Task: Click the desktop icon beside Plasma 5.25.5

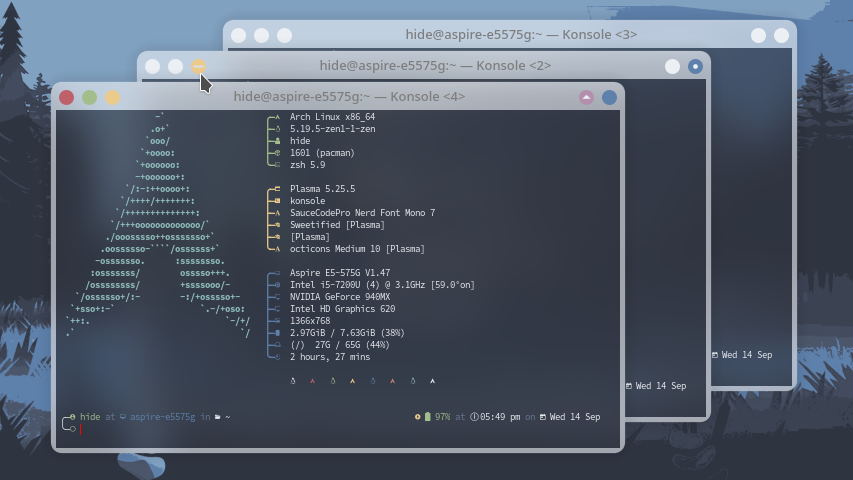Action: point(277,189)
